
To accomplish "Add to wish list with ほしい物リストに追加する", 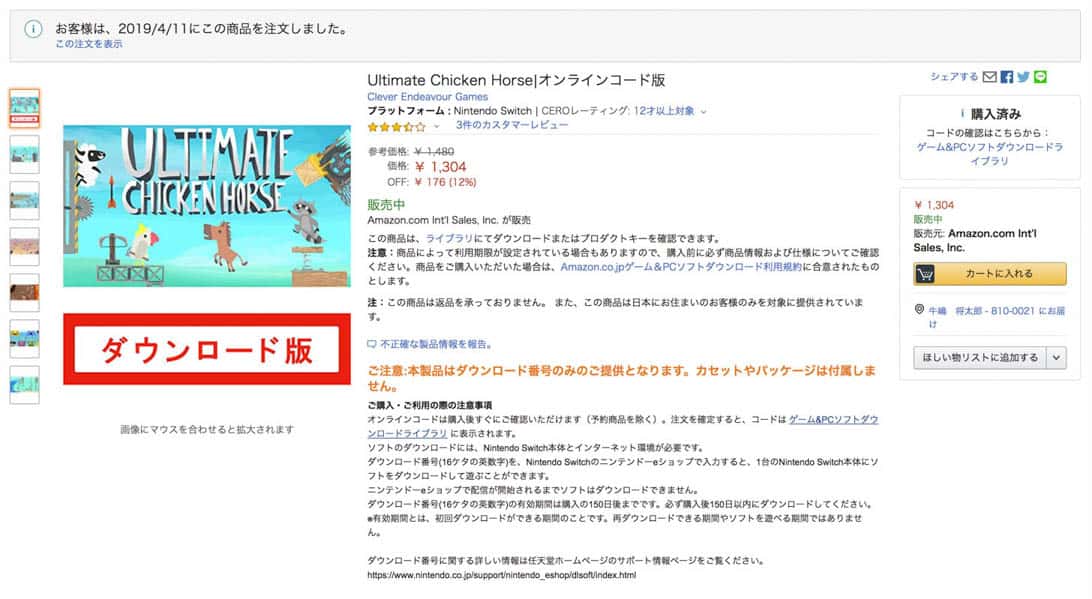I will click(x=980, y=357).
